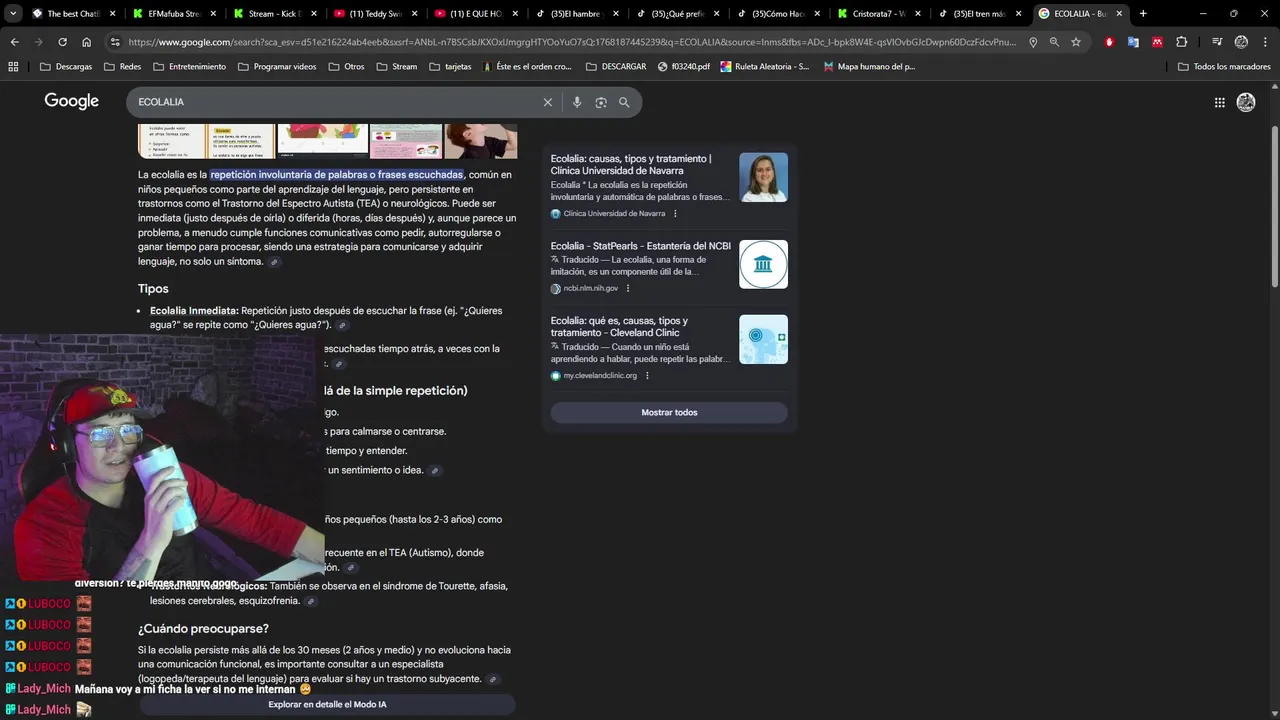Open the Programar videos bookmark folder

(x=276, y=66)
